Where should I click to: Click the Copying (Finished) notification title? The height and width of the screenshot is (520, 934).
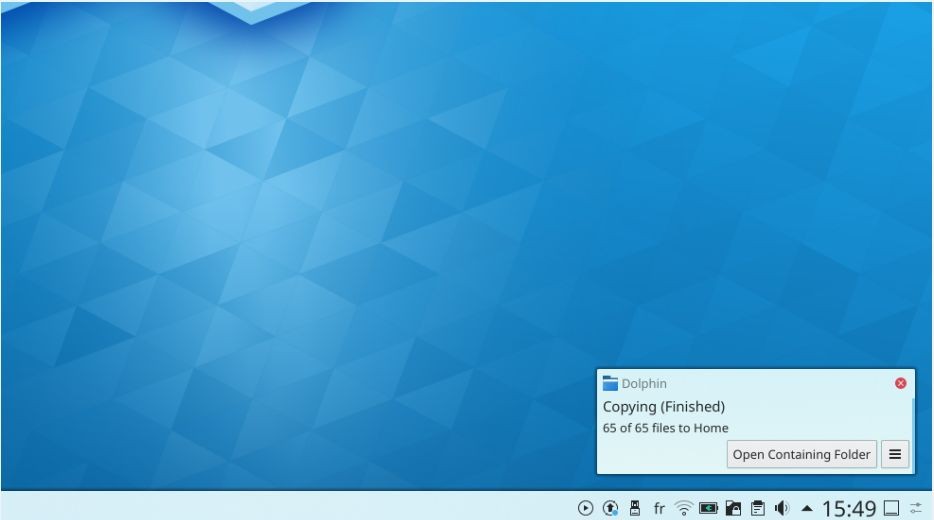[x=664, y=407]
